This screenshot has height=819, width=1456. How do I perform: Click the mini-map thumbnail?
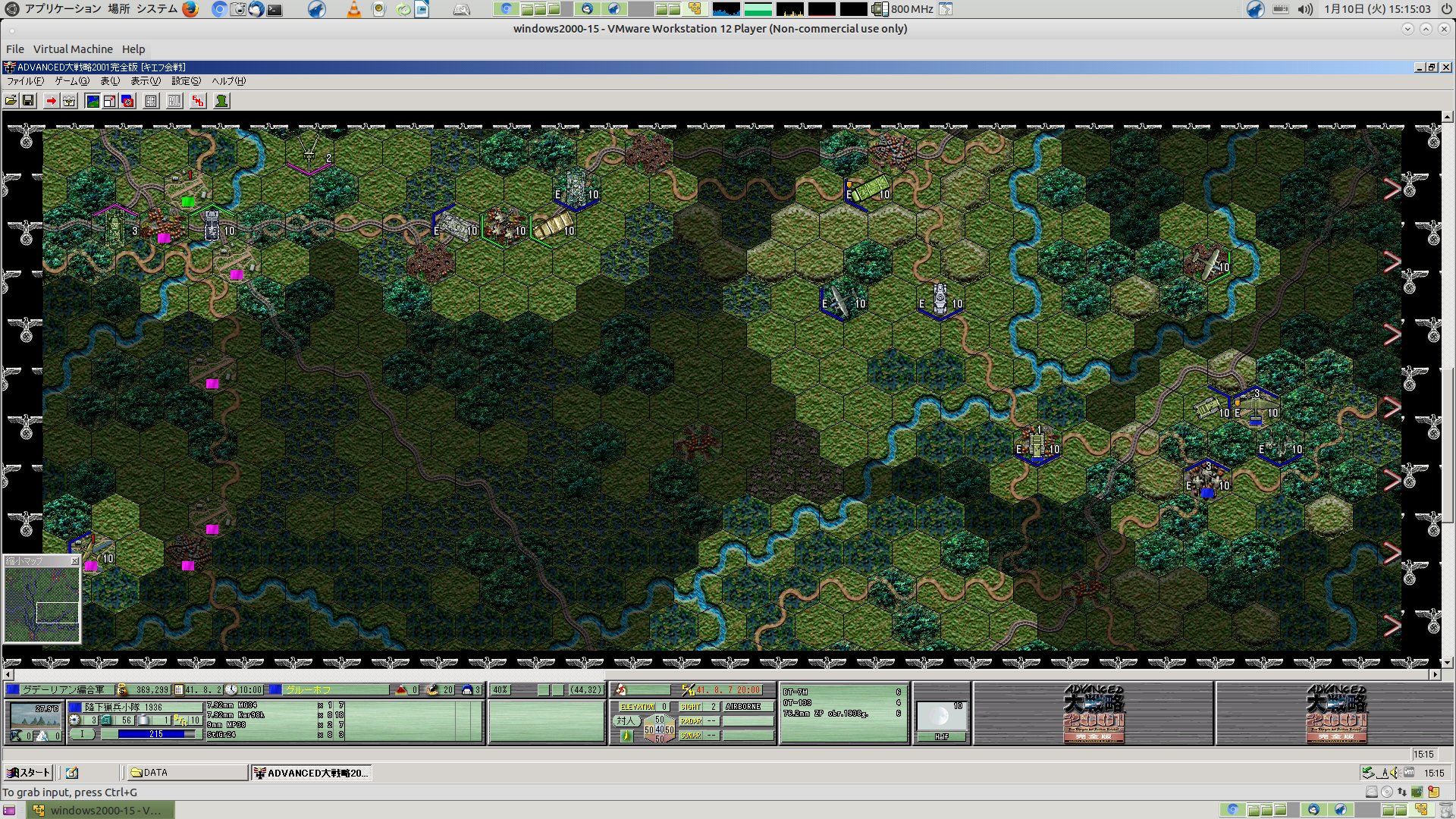(42, 604)
